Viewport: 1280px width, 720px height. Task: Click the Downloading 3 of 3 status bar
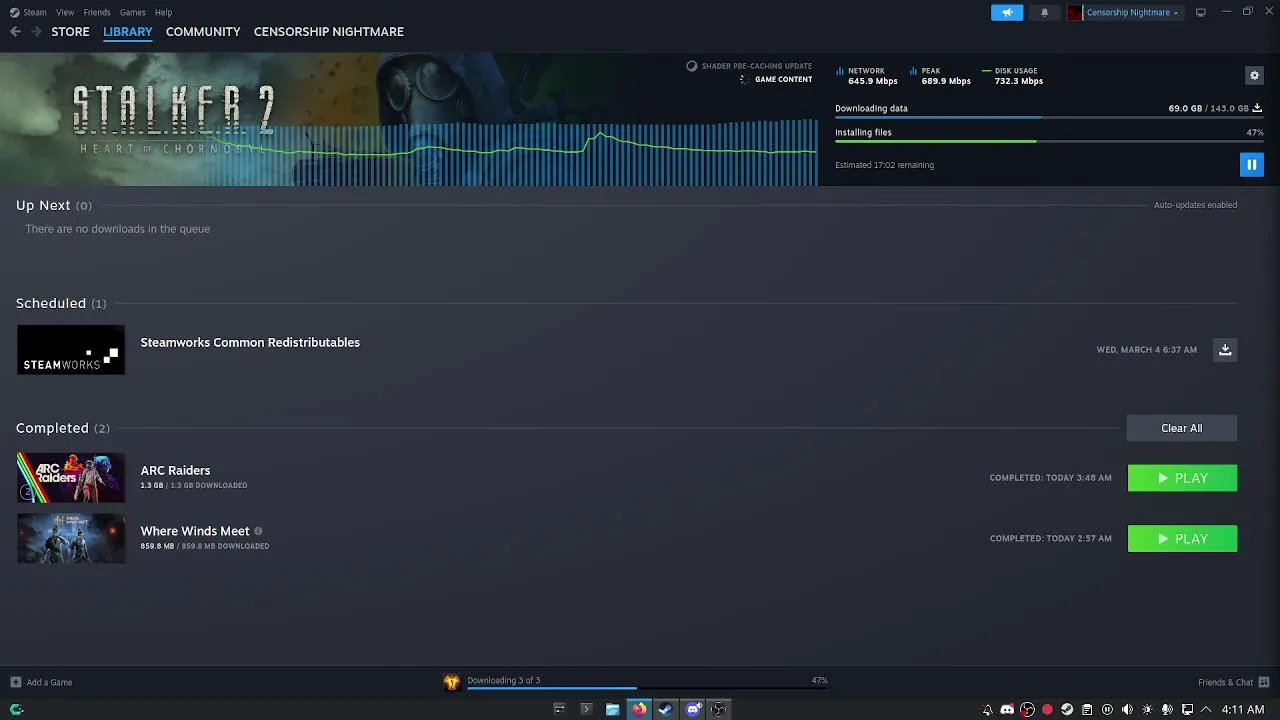tap(647, 682)
